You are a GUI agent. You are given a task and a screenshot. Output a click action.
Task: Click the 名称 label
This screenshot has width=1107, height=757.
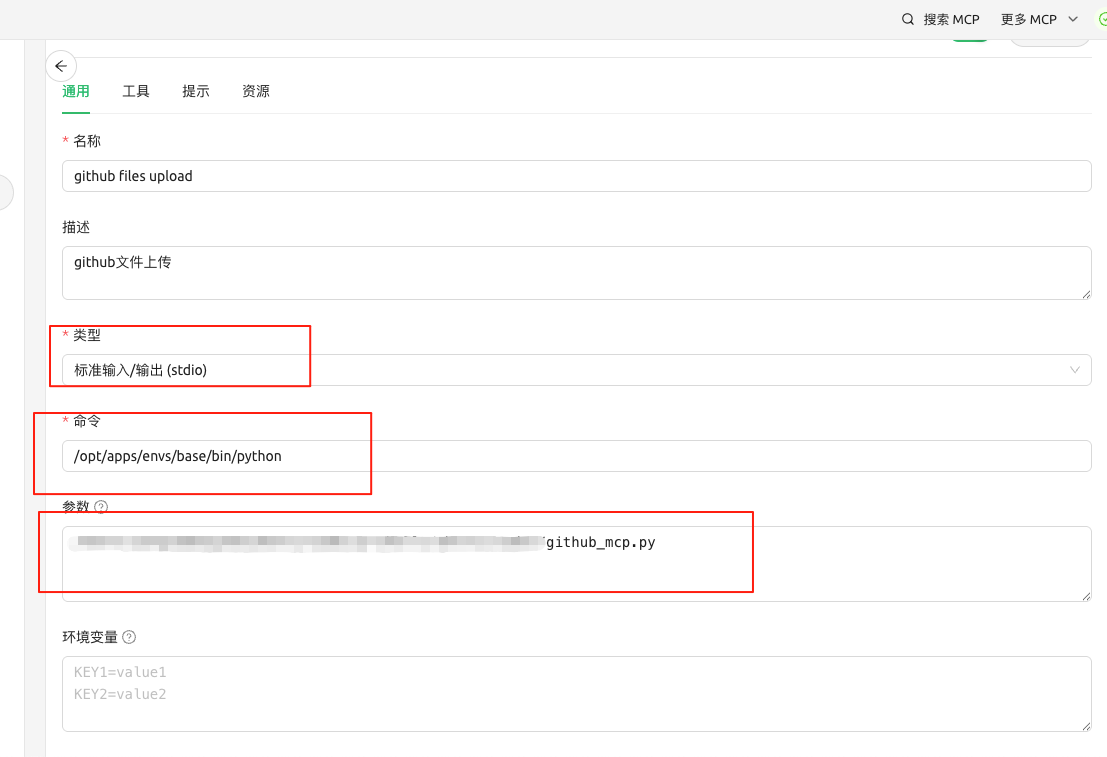click(x=87, y=141)
